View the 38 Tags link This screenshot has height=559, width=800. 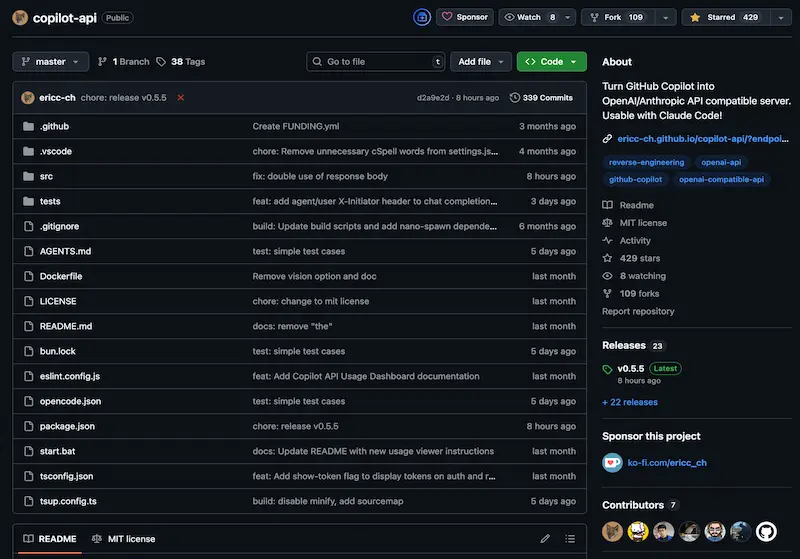pos(181,62)
